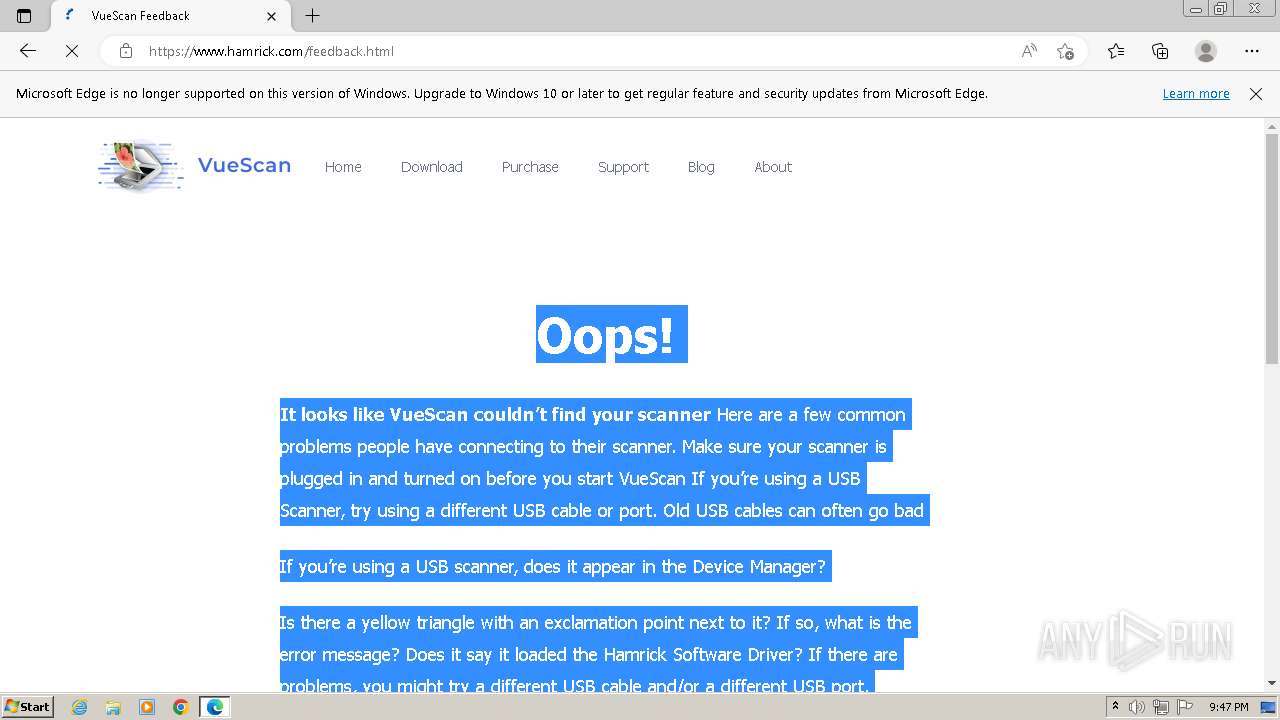Screen dimensions: 1280x720
Task: Open a new tab with plus icon
Action: pos(313,16)
